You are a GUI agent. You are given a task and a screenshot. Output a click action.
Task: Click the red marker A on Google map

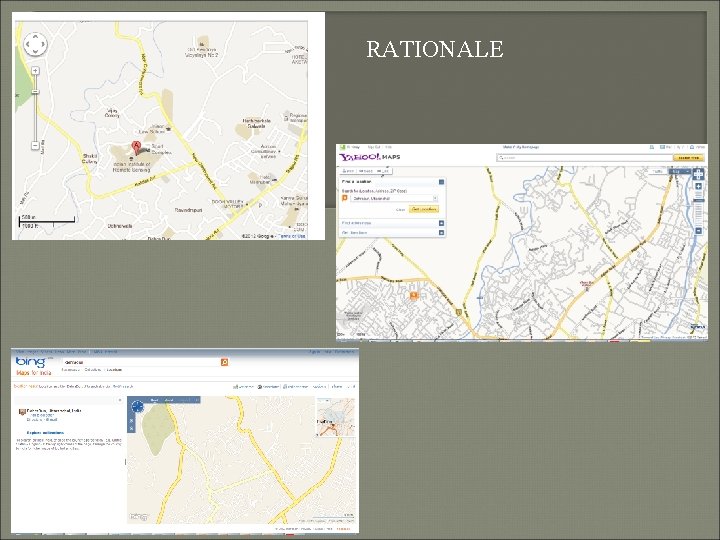pyautogui.click(x=136, y=147)
